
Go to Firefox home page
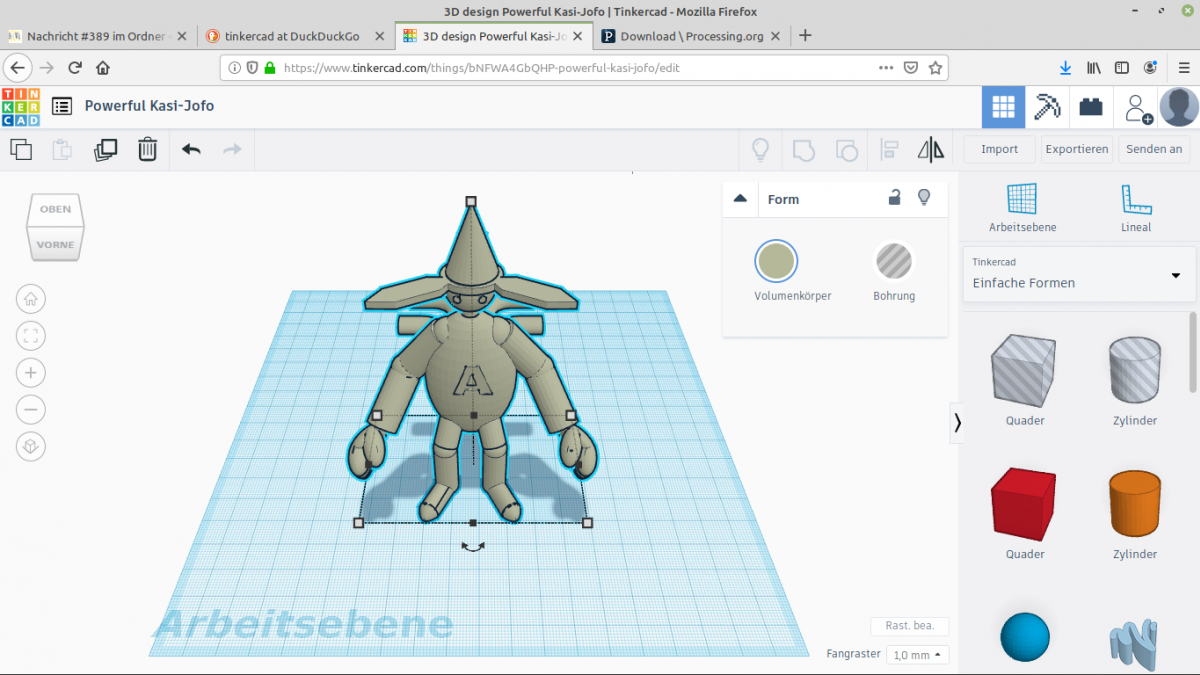coord(102,68)
